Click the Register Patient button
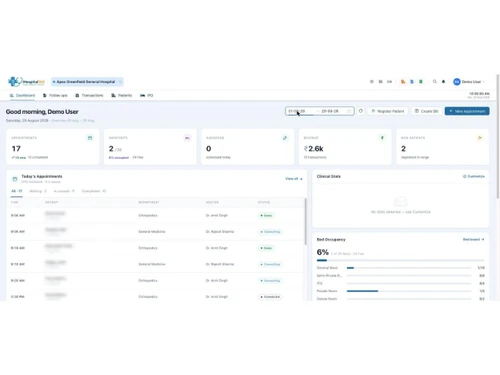 [388, 111]
